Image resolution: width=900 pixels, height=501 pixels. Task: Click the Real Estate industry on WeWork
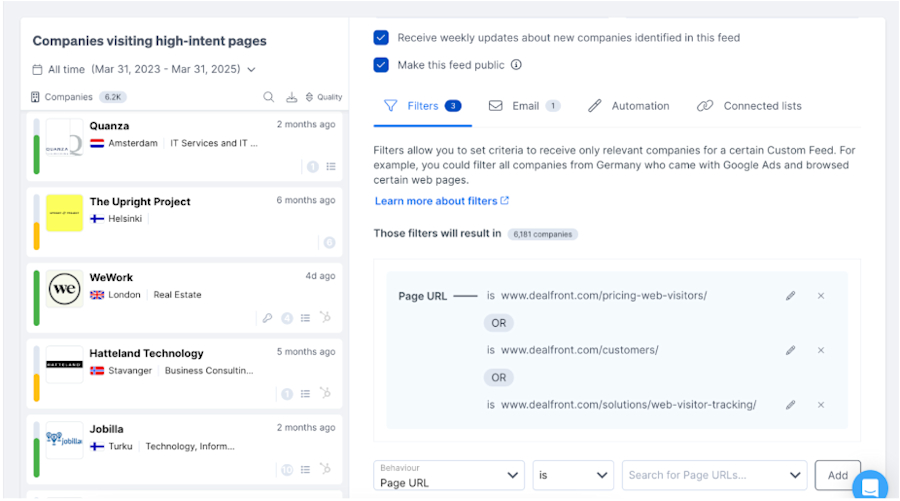point(177,295)
